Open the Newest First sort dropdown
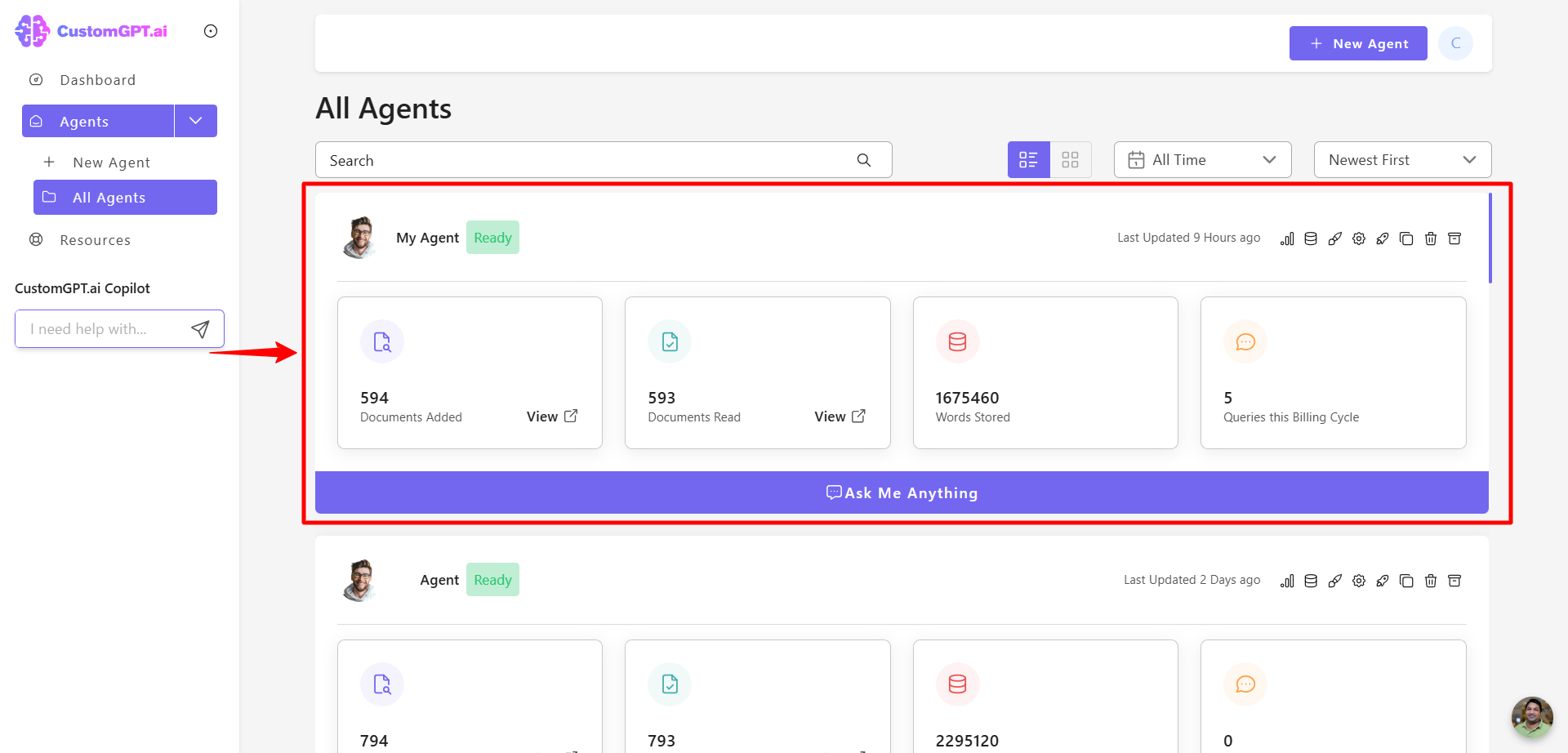This screenshot has width=1568, height=753. tap(1402, 160)
